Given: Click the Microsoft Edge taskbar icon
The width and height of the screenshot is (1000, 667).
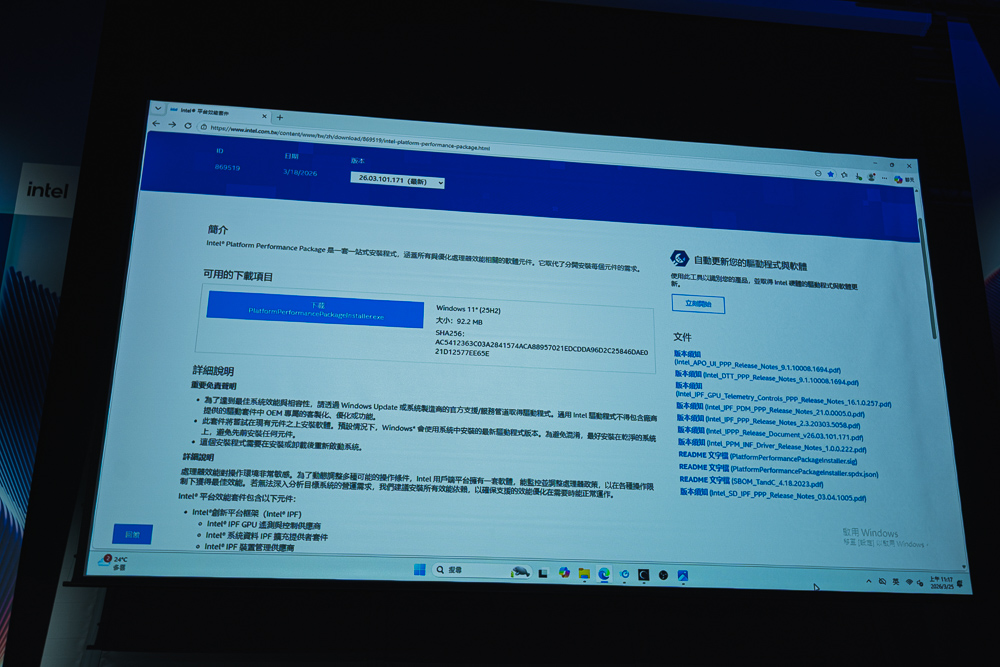Looking at the screenshot, I should coord(604,574).
